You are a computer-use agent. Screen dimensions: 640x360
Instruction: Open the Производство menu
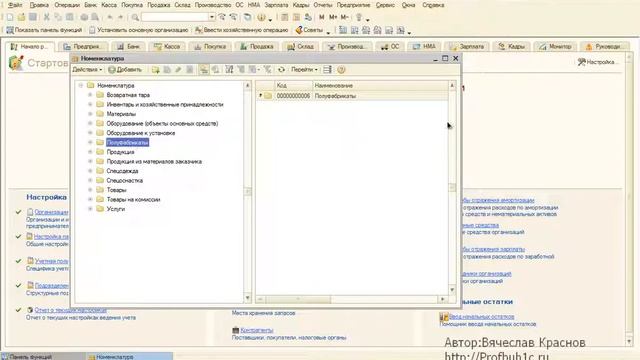click(x=213, y=5)
